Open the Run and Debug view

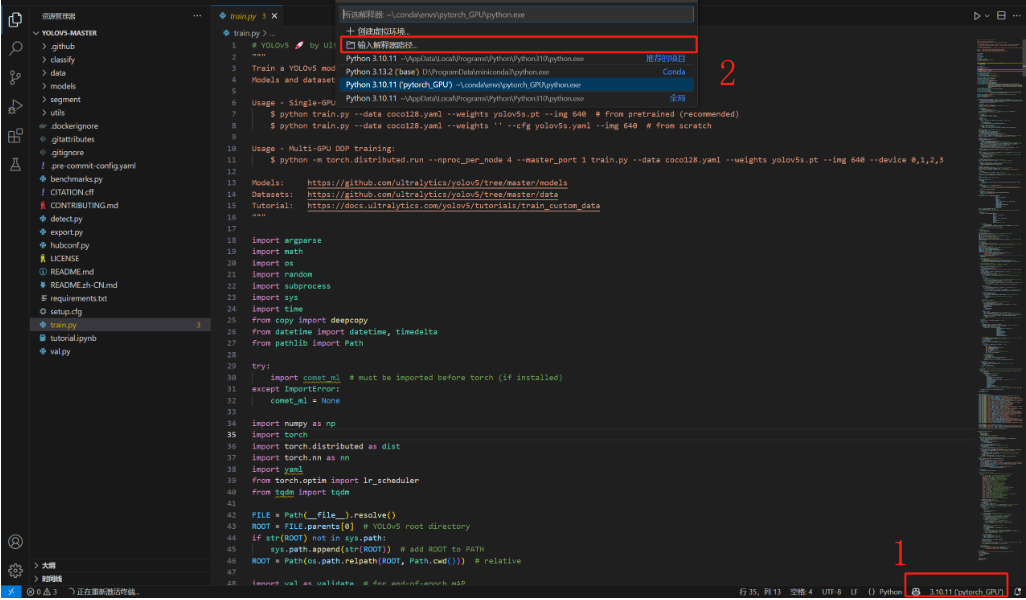pos(15,107)
